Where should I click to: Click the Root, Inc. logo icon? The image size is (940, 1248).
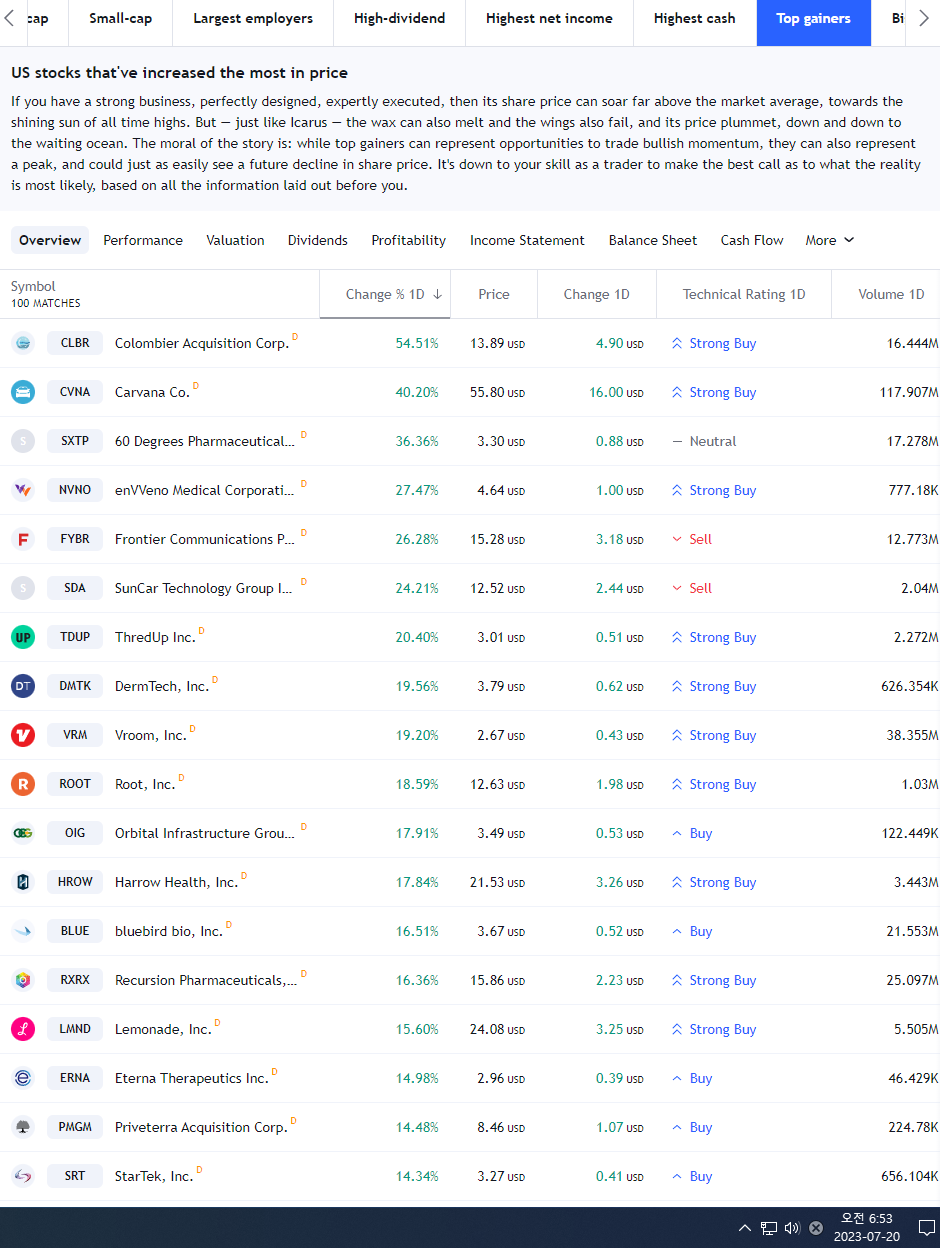tap(23, 784)
